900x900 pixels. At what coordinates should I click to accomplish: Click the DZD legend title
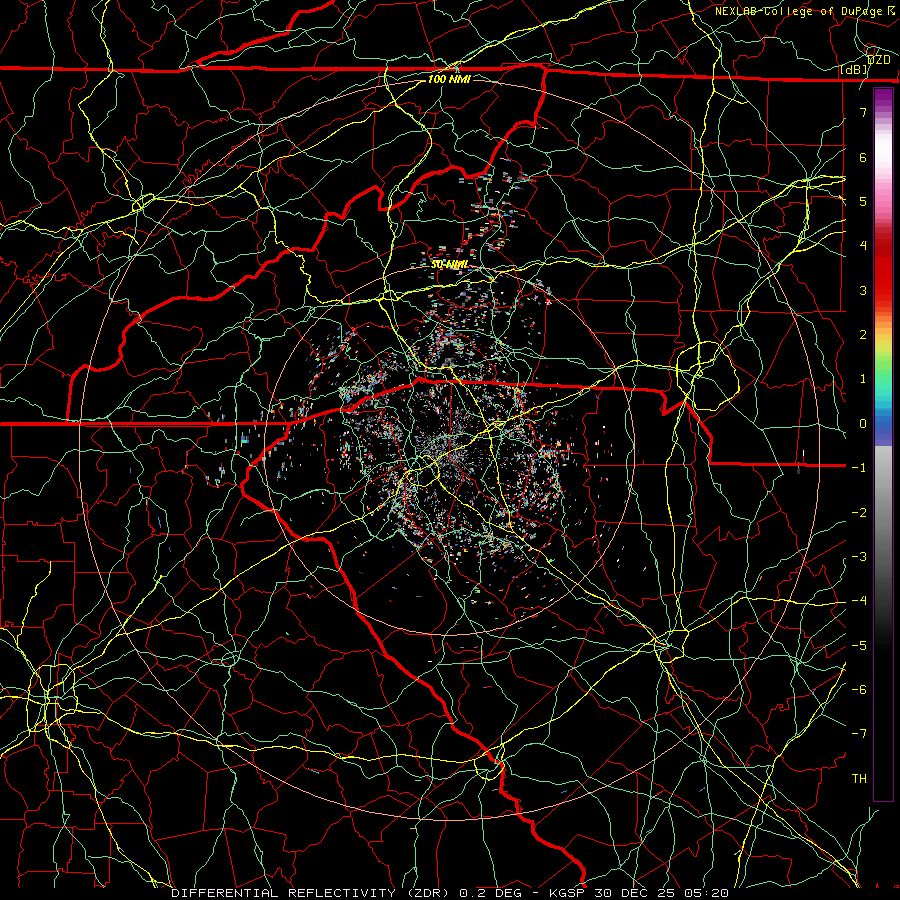(879, 60)
